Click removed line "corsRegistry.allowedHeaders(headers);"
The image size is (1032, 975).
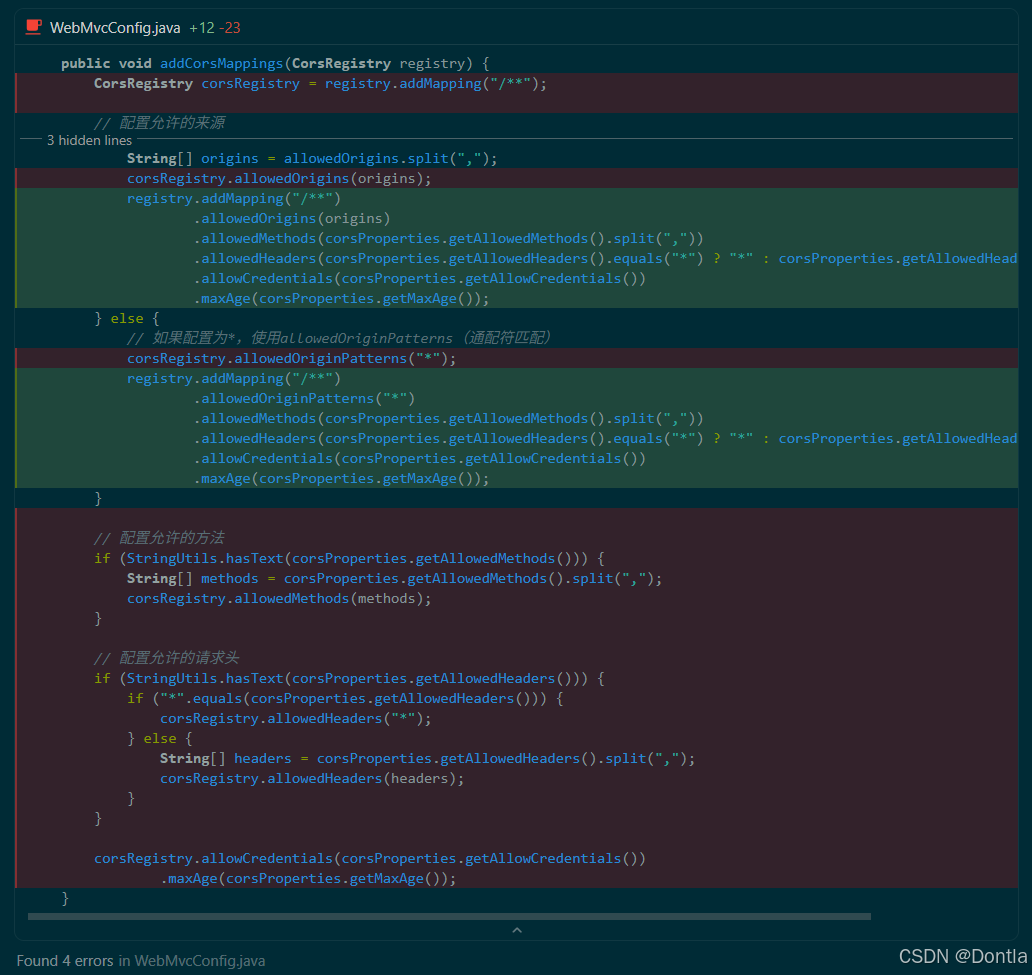pyautogui.click(x=312, y=778)
